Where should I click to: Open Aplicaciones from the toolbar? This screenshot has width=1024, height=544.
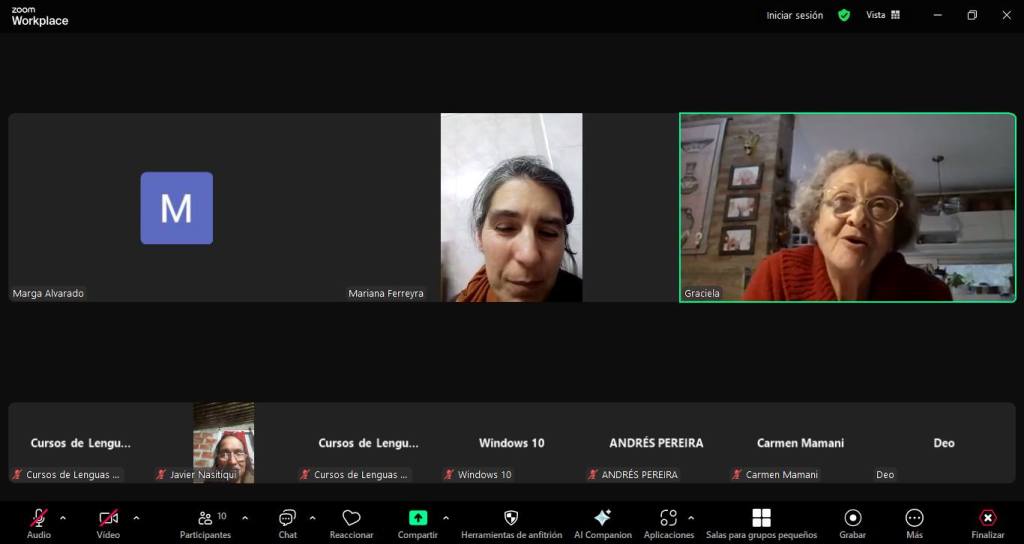point(668,522)
